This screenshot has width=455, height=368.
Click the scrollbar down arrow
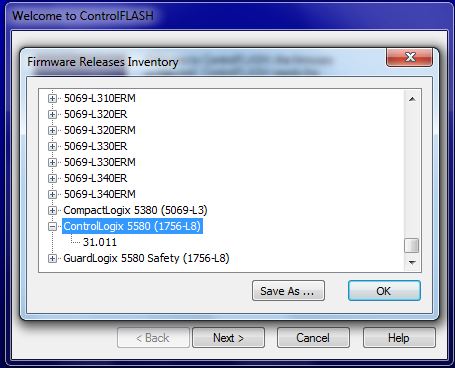pyautogui.click(x=412, y=262)
